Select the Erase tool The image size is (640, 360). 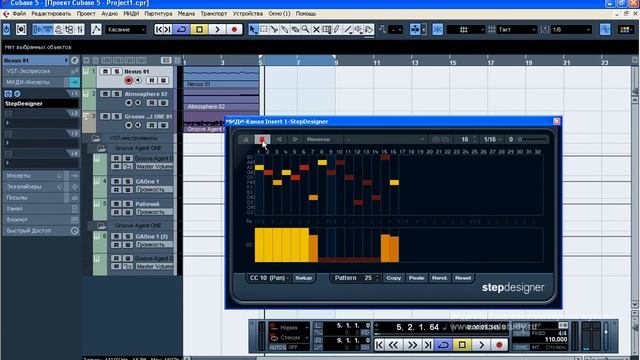click(295, 29)
